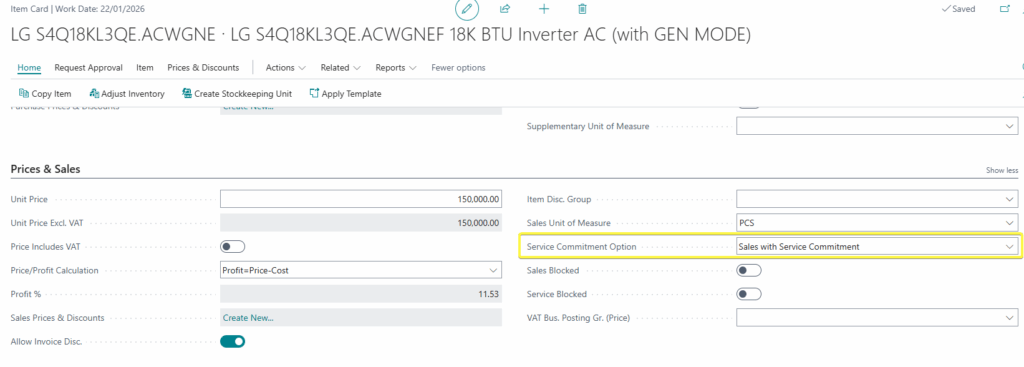Click the pencil edit icon
This screenshot has width=1024, height=367.
pos(467,9)
